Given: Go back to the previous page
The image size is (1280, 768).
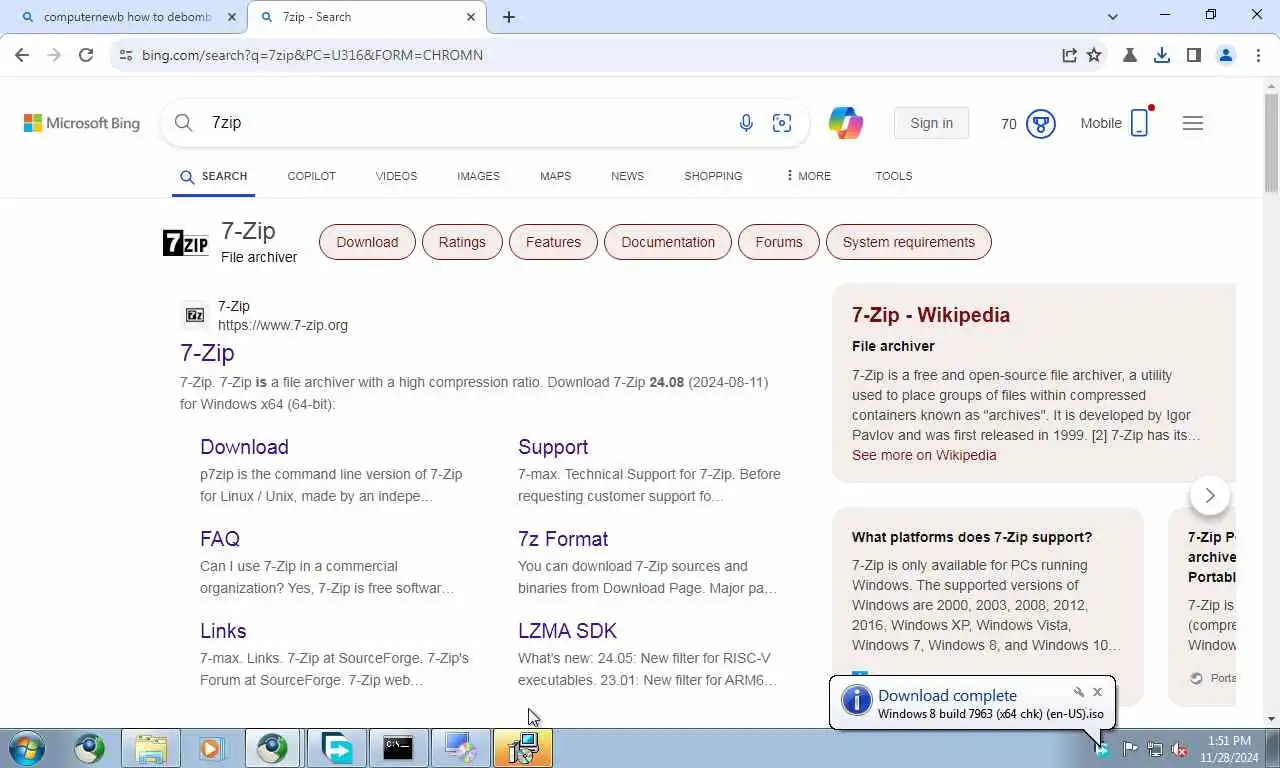Looking at the screenshot, I should [22, 55].
